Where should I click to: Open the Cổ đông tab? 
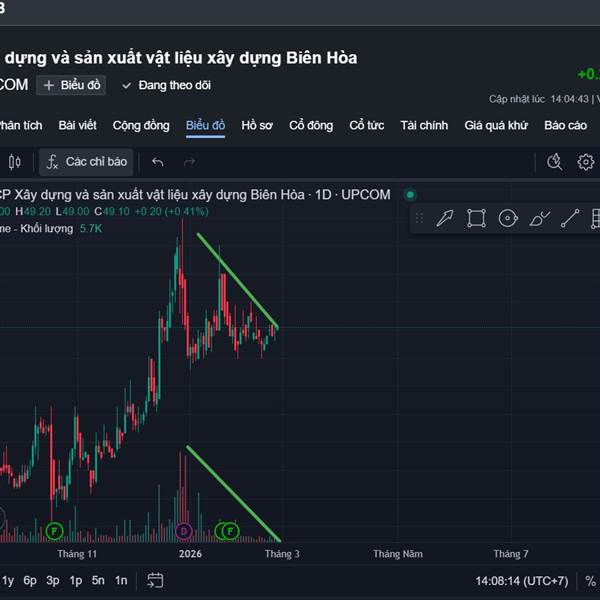311,126
